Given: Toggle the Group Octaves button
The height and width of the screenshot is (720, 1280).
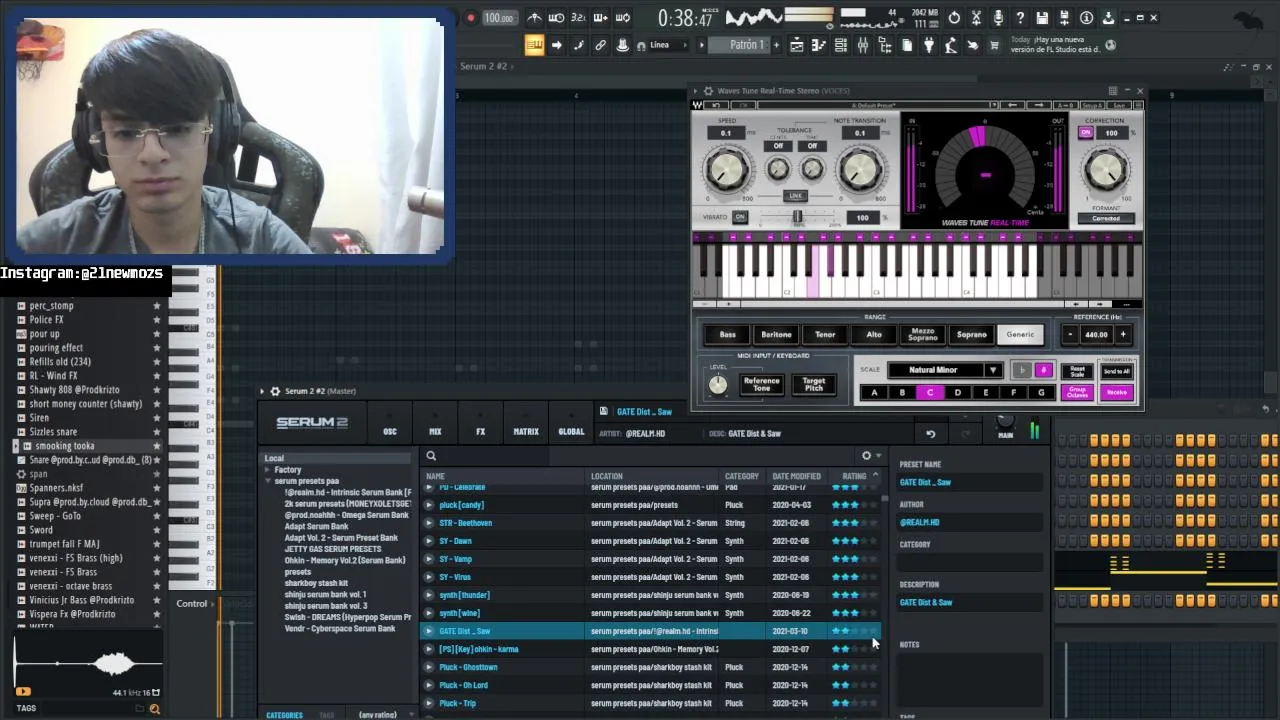Looking at the screenshot, I should (1077, 393).
